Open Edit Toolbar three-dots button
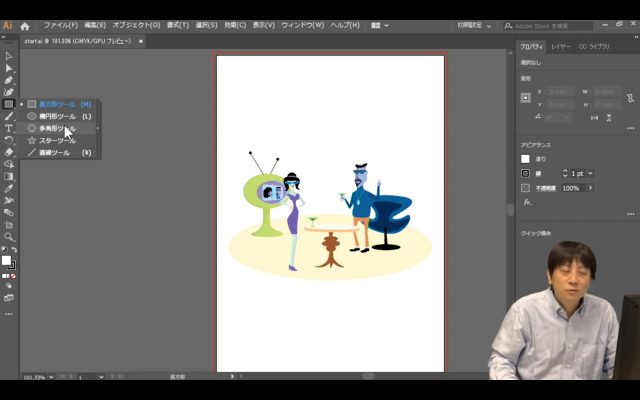Viewport: 640px width, 400px height. point(9,314)
